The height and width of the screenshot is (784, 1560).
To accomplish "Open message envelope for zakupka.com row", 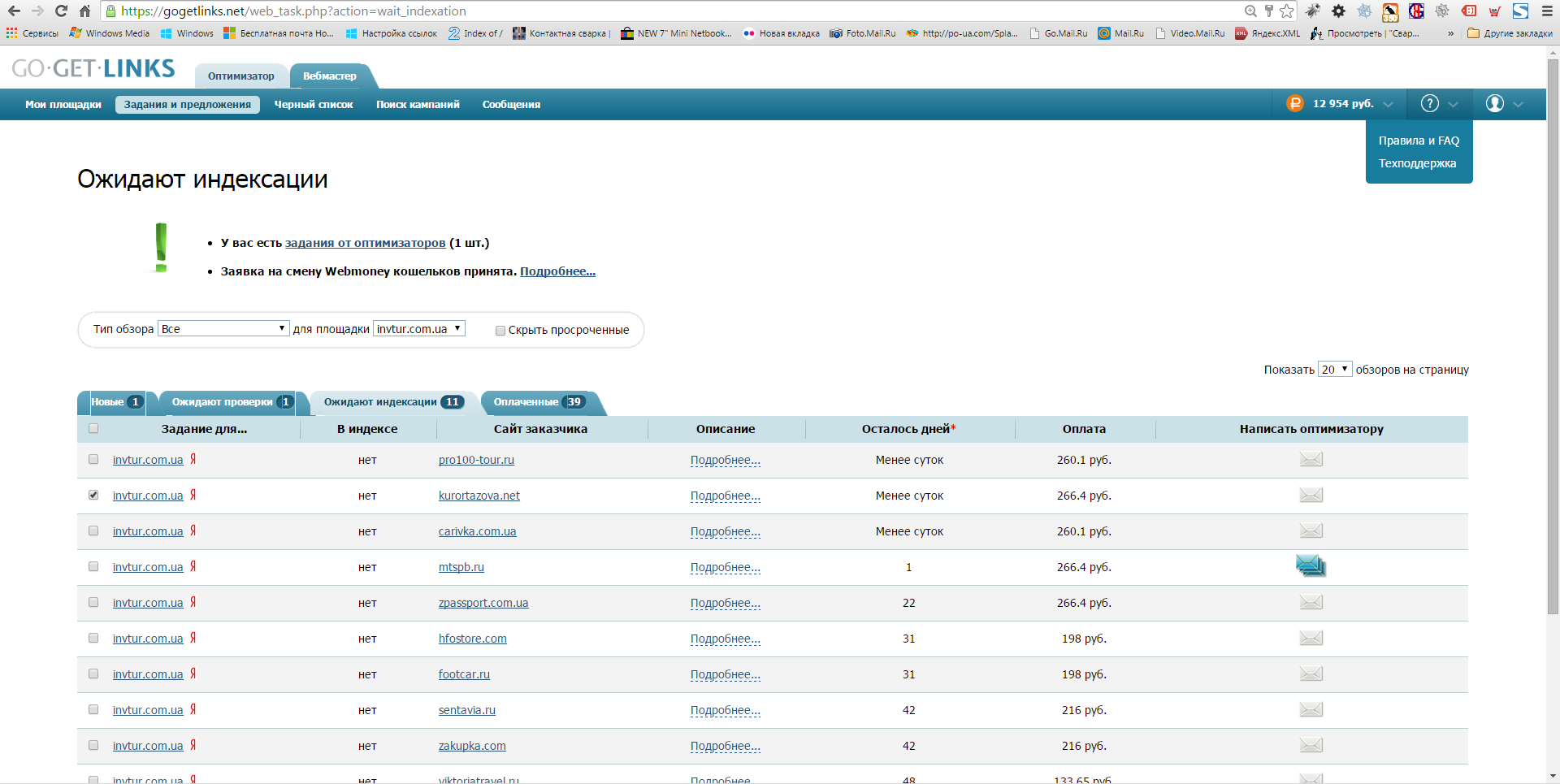I will (x=1311, y=746).
